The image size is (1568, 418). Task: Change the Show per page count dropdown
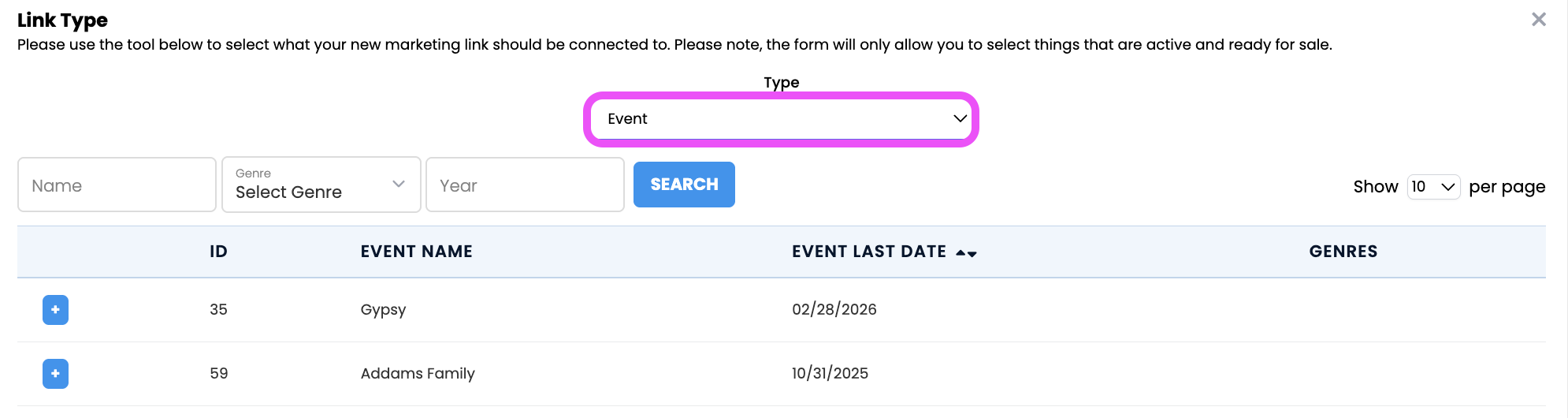pyautogui.click(x=1432, y=187)
